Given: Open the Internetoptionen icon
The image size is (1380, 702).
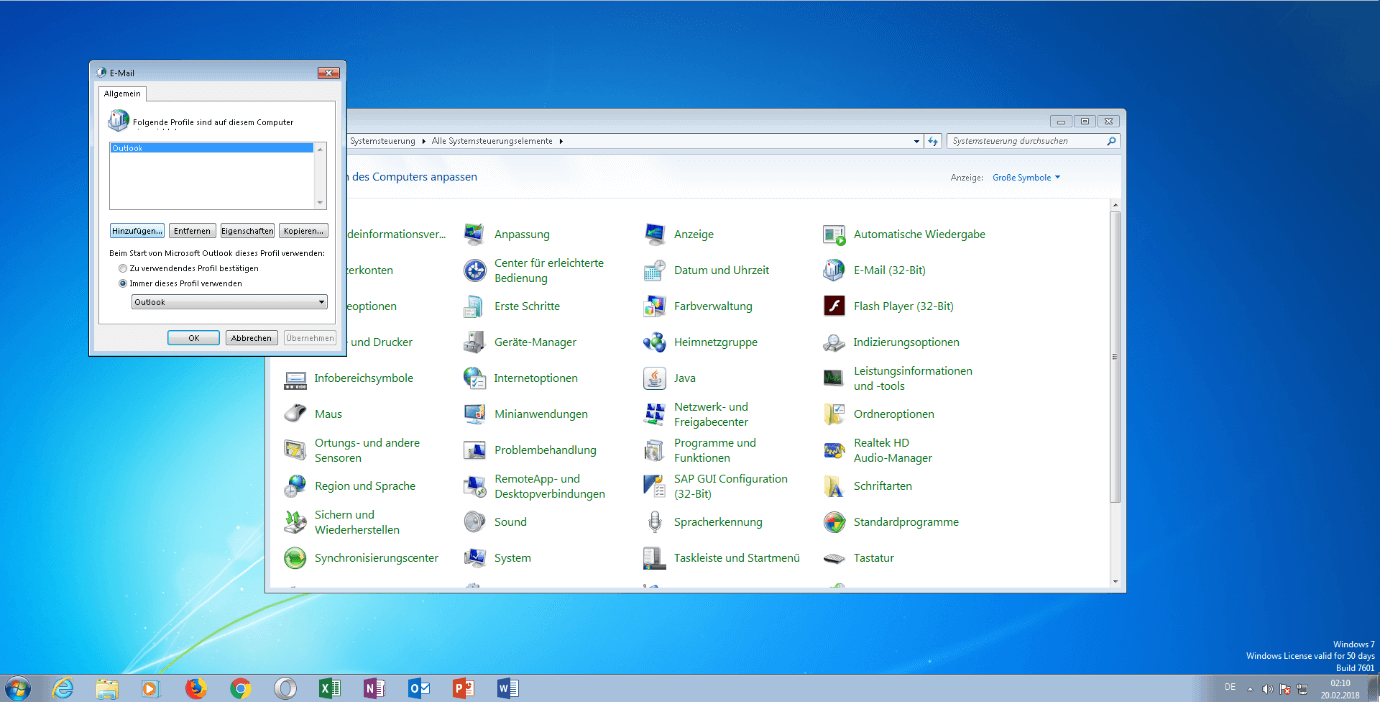Looking at the screenshot, I should 475,378.
